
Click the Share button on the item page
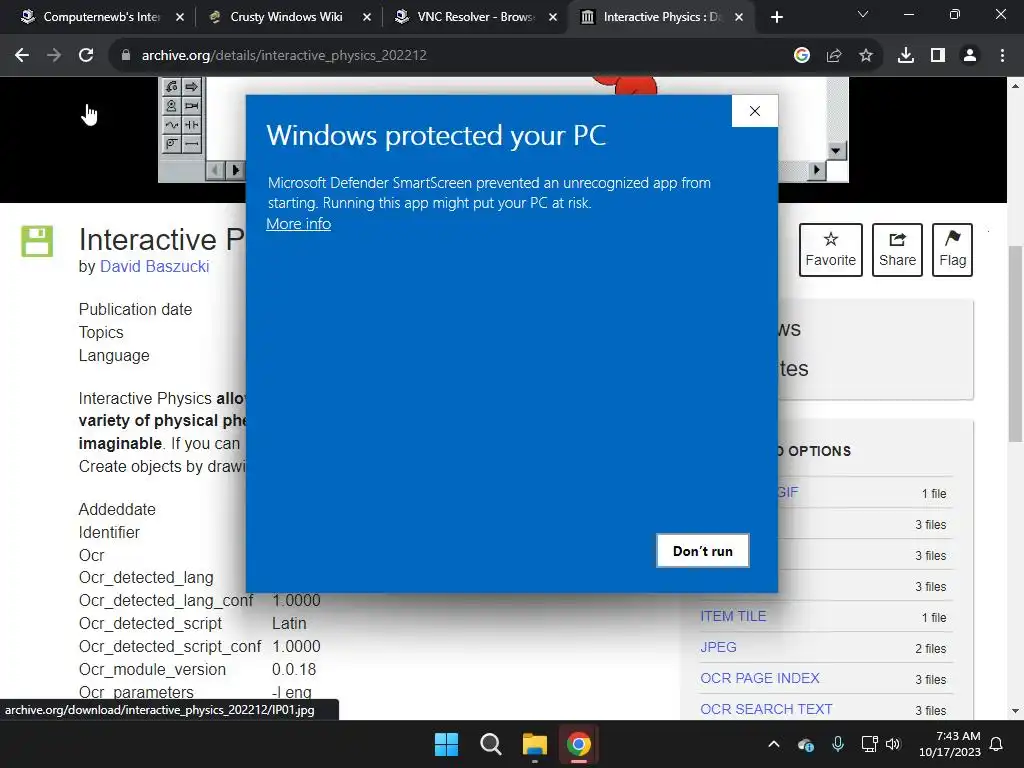point(897,250)
